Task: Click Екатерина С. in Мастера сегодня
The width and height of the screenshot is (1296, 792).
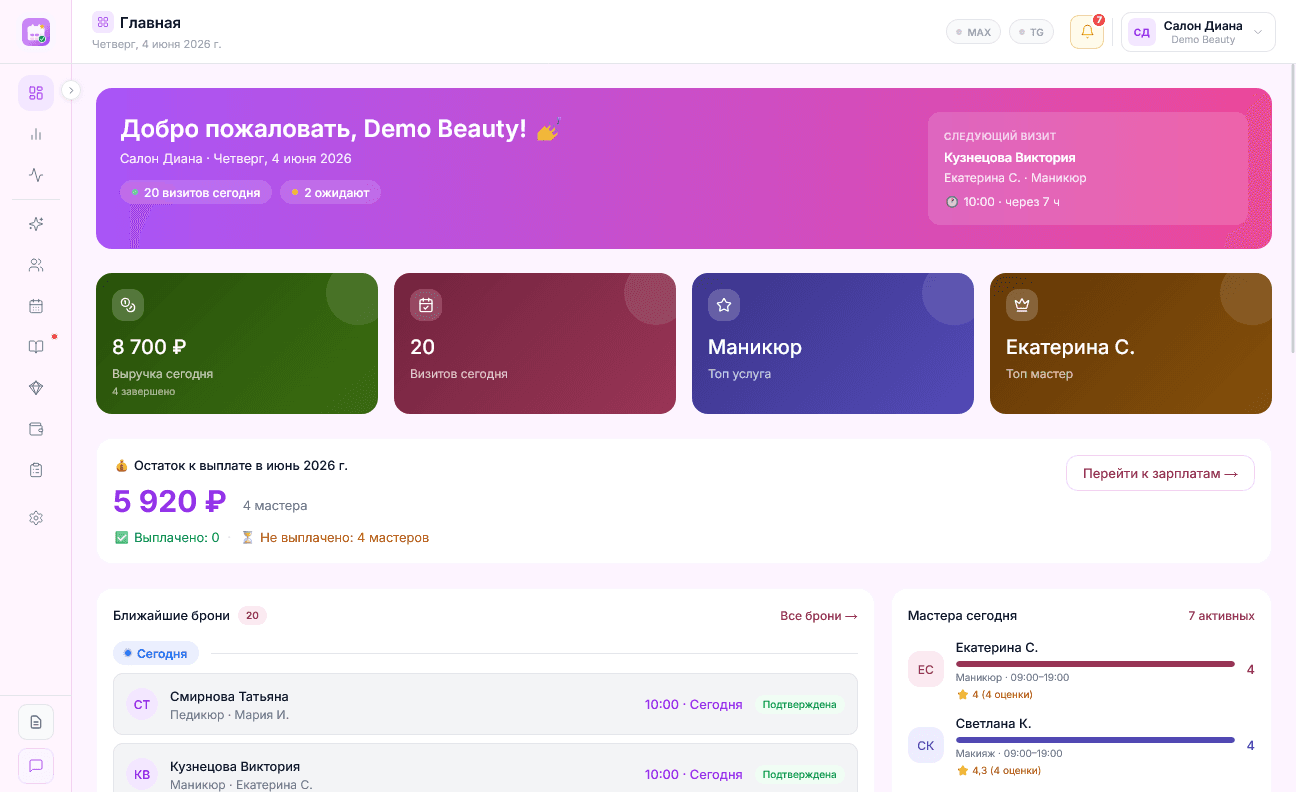Action: pos(997,648)
